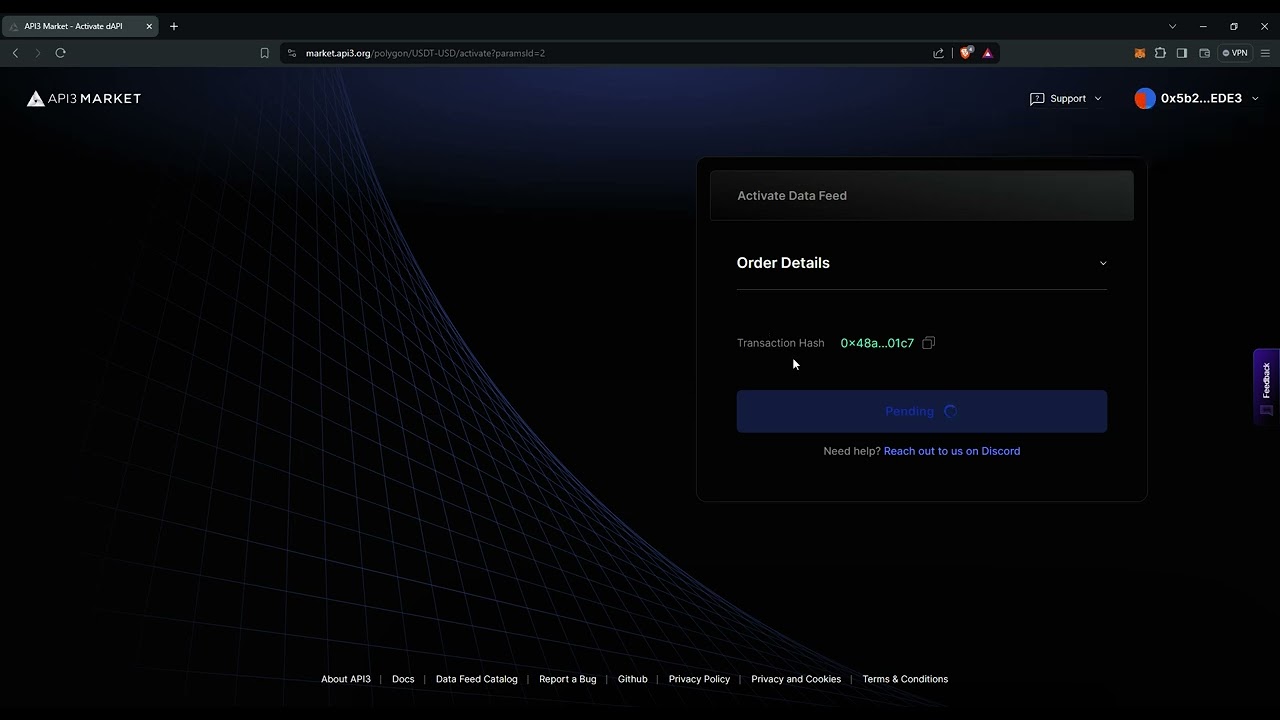Click the browser forward arrow

tap(38, 53)
